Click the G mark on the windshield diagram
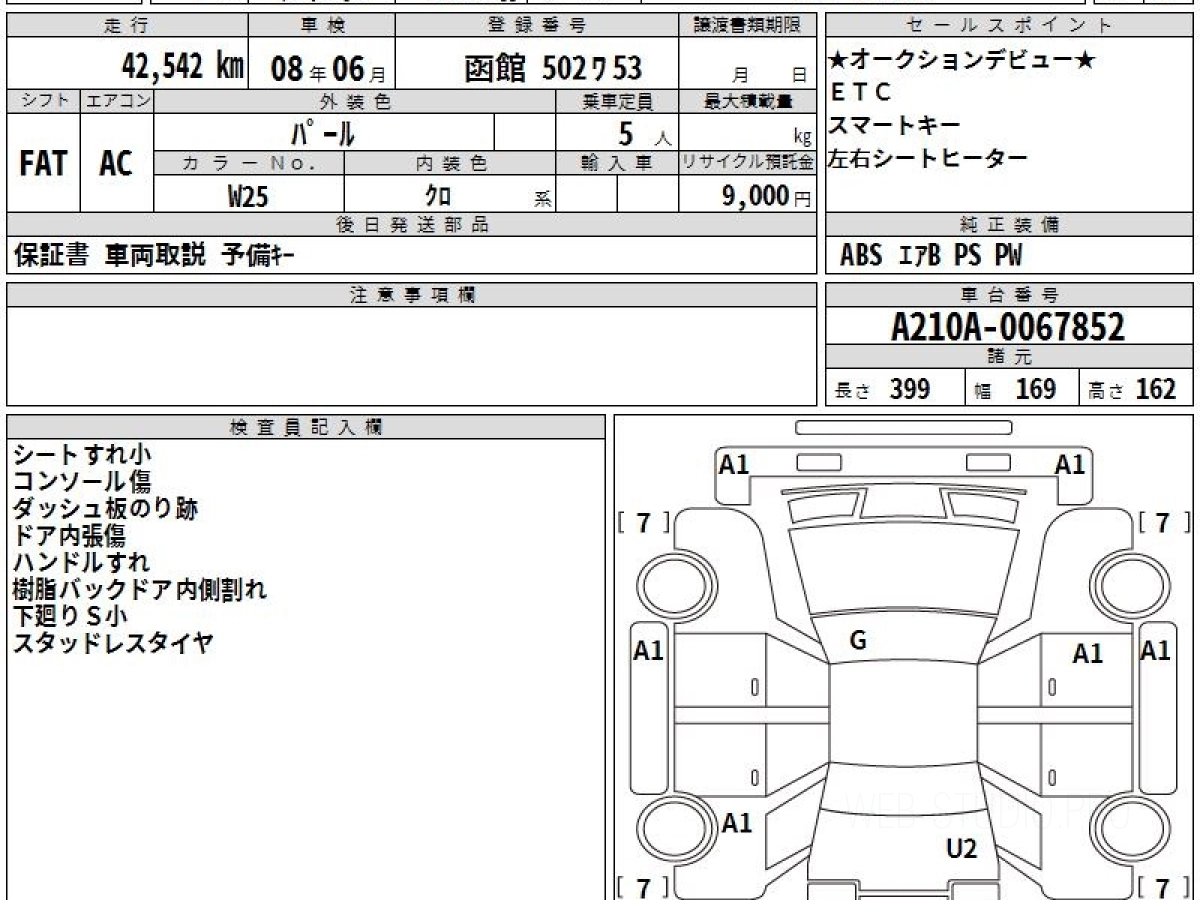The width and height of the screenshot is (1200, 900). click(x=857, y=641)
